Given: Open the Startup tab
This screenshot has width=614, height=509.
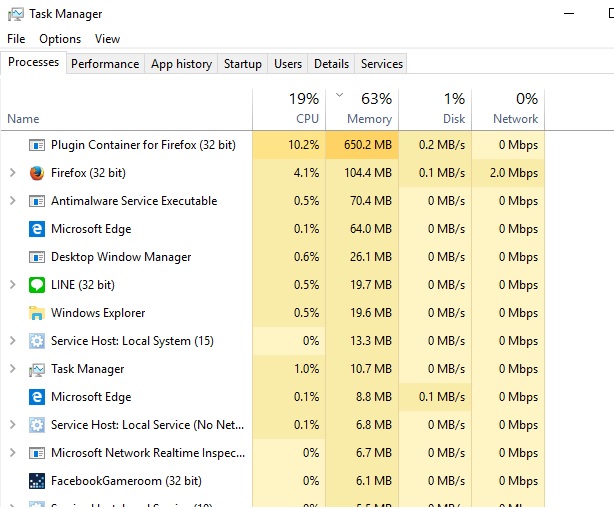Looking at the screenshot, I should pos(242,64).
